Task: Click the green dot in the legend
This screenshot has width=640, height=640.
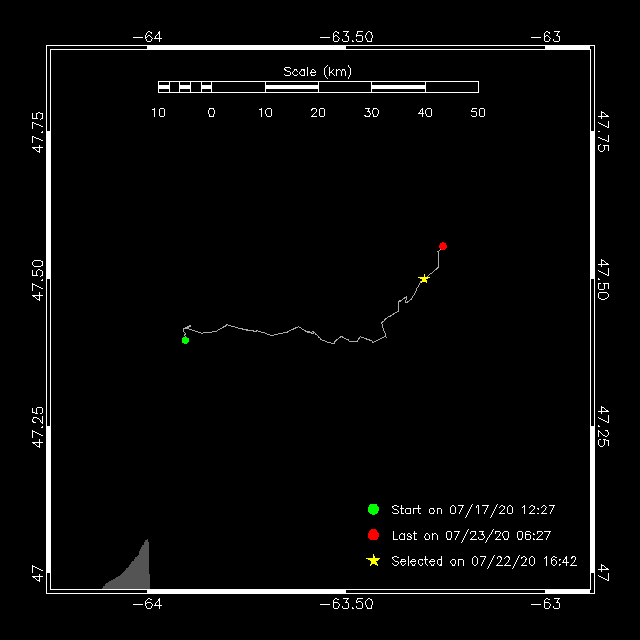Action: tap(373, 509)
